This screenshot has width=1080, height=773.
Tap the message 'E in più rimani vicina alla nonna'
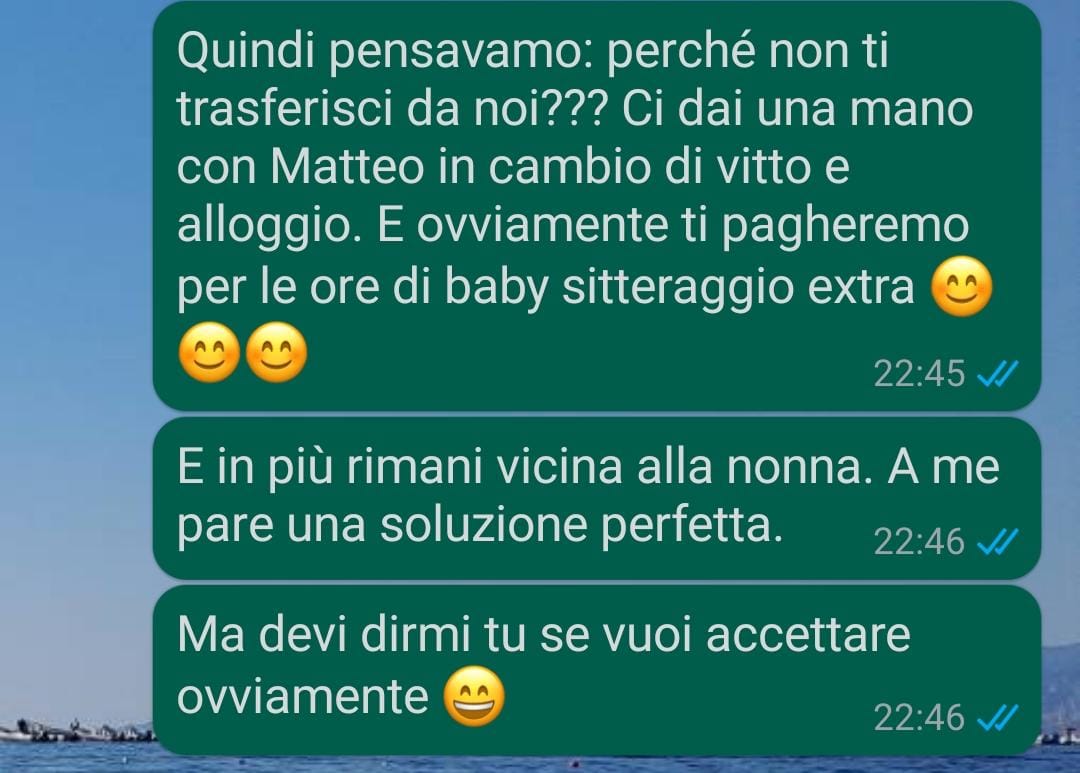[596, 498]
